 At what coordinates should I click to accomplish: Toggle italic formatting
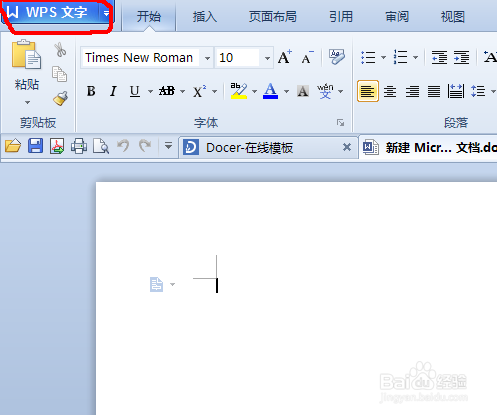click(113, 91)
